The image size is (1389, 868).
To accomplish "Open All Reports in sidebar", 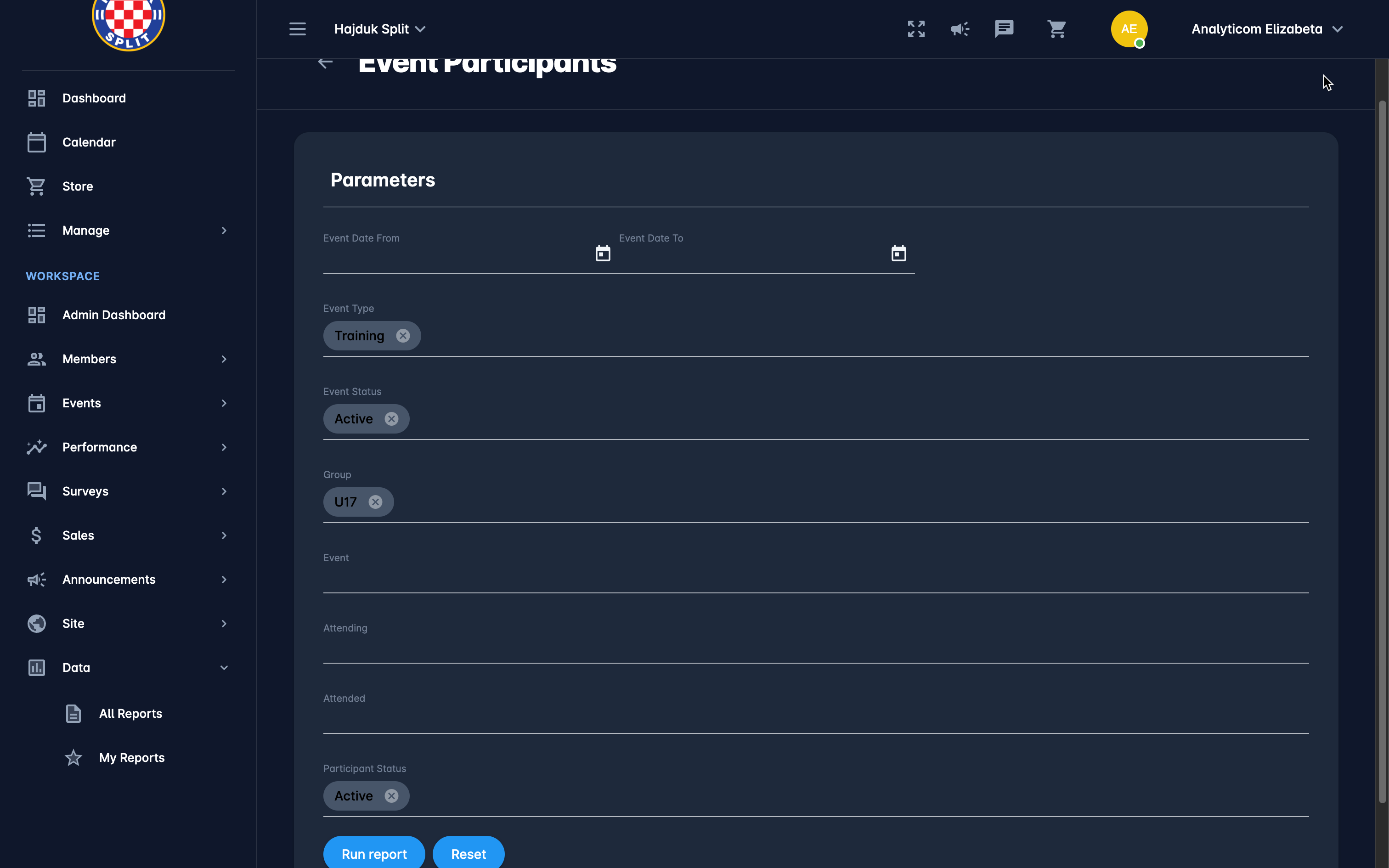I will point(130,714).
